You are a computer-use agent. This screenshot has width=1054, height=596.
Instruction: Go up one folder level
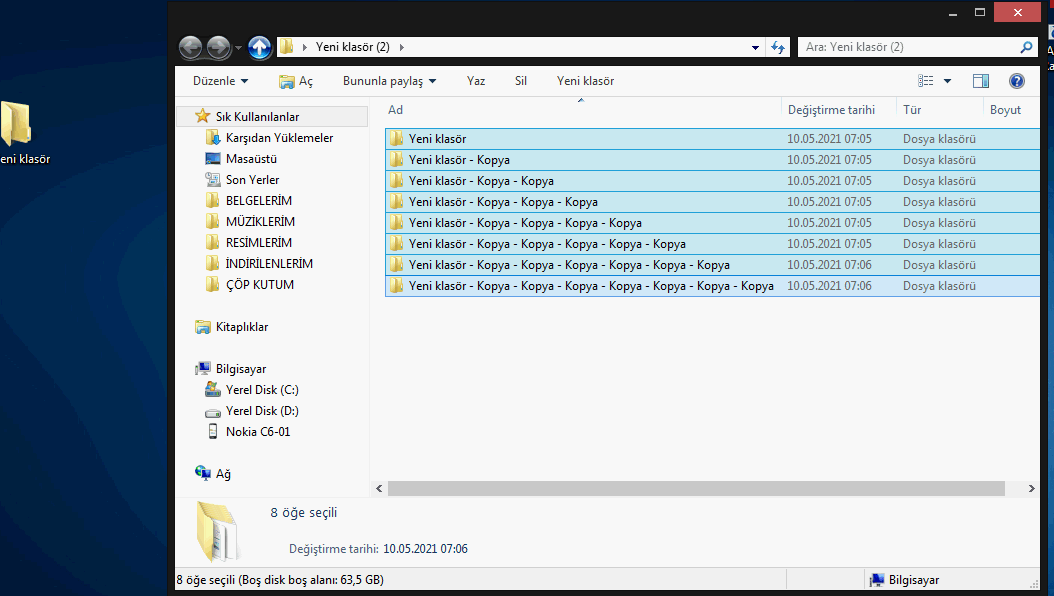tap(259, 47)
